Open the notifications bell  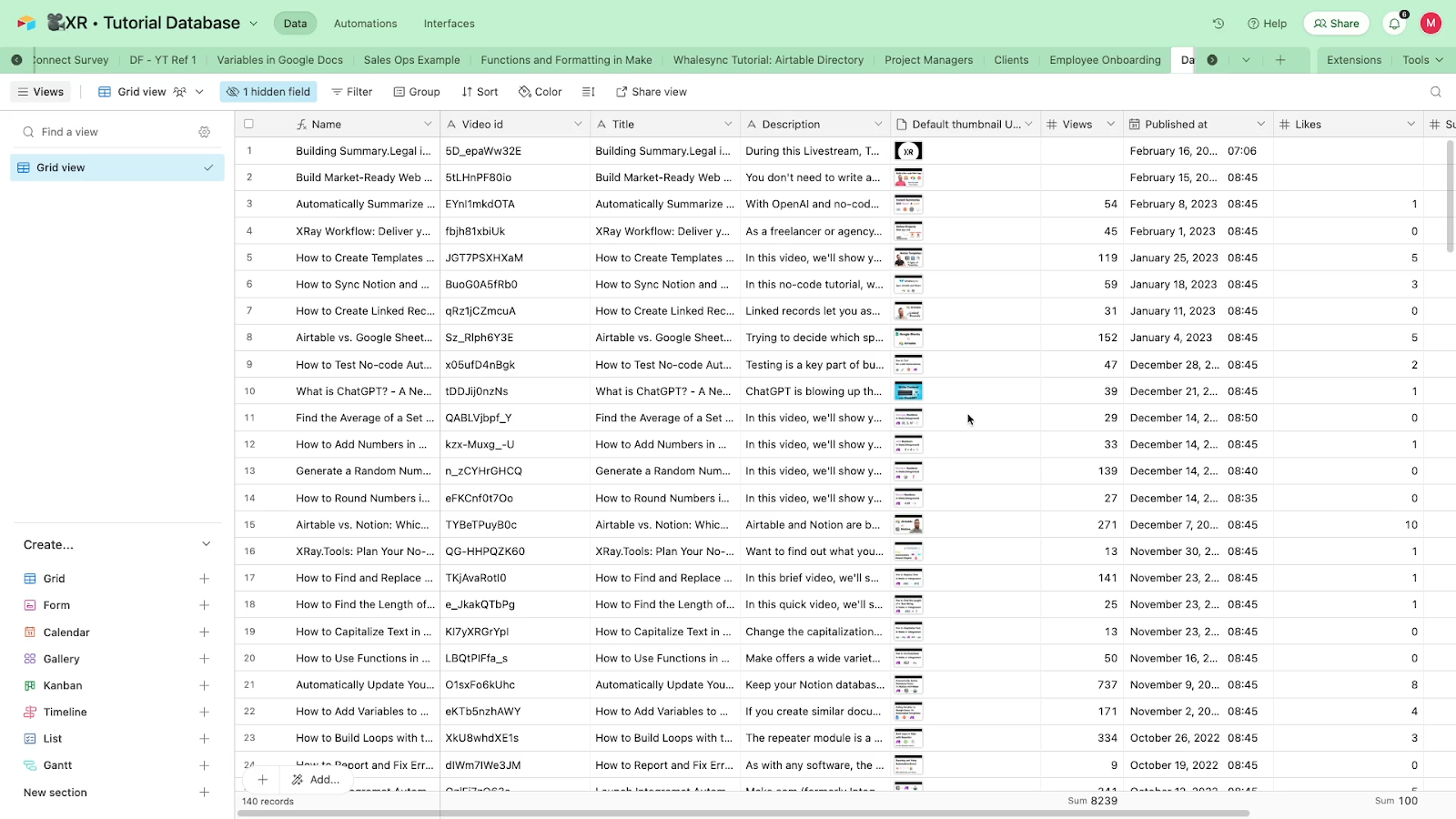1394,24
